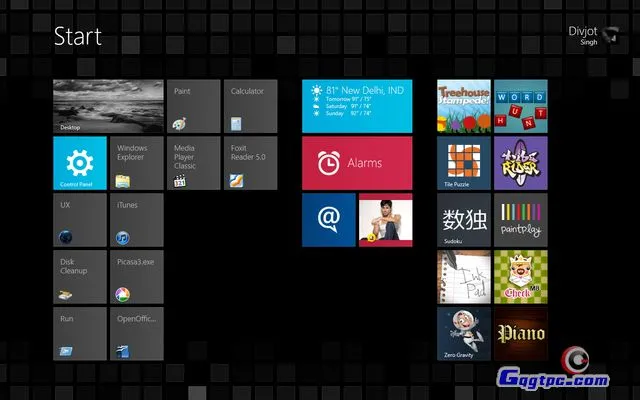Open the Piano app tile
This screenshot has width=640, height=400.
click(520, 333)
